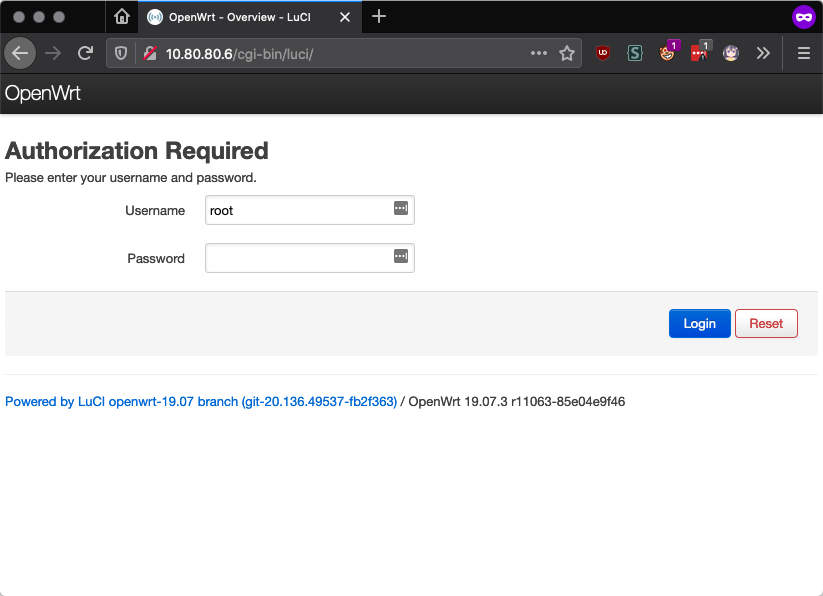Click the autofill icon in Password field

point(400,256)
